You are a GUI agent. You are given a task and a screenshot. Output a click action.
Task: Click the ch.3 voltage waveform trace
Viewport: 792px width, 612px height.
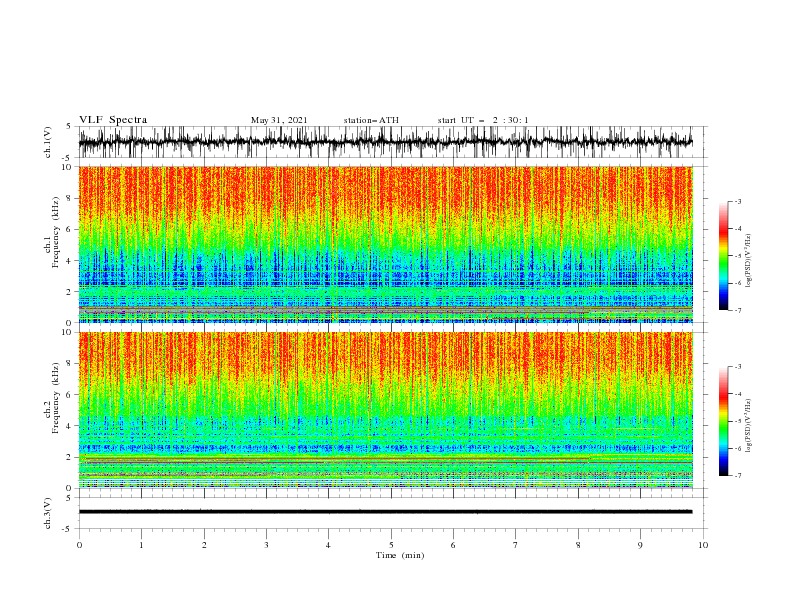click(386, 512)
